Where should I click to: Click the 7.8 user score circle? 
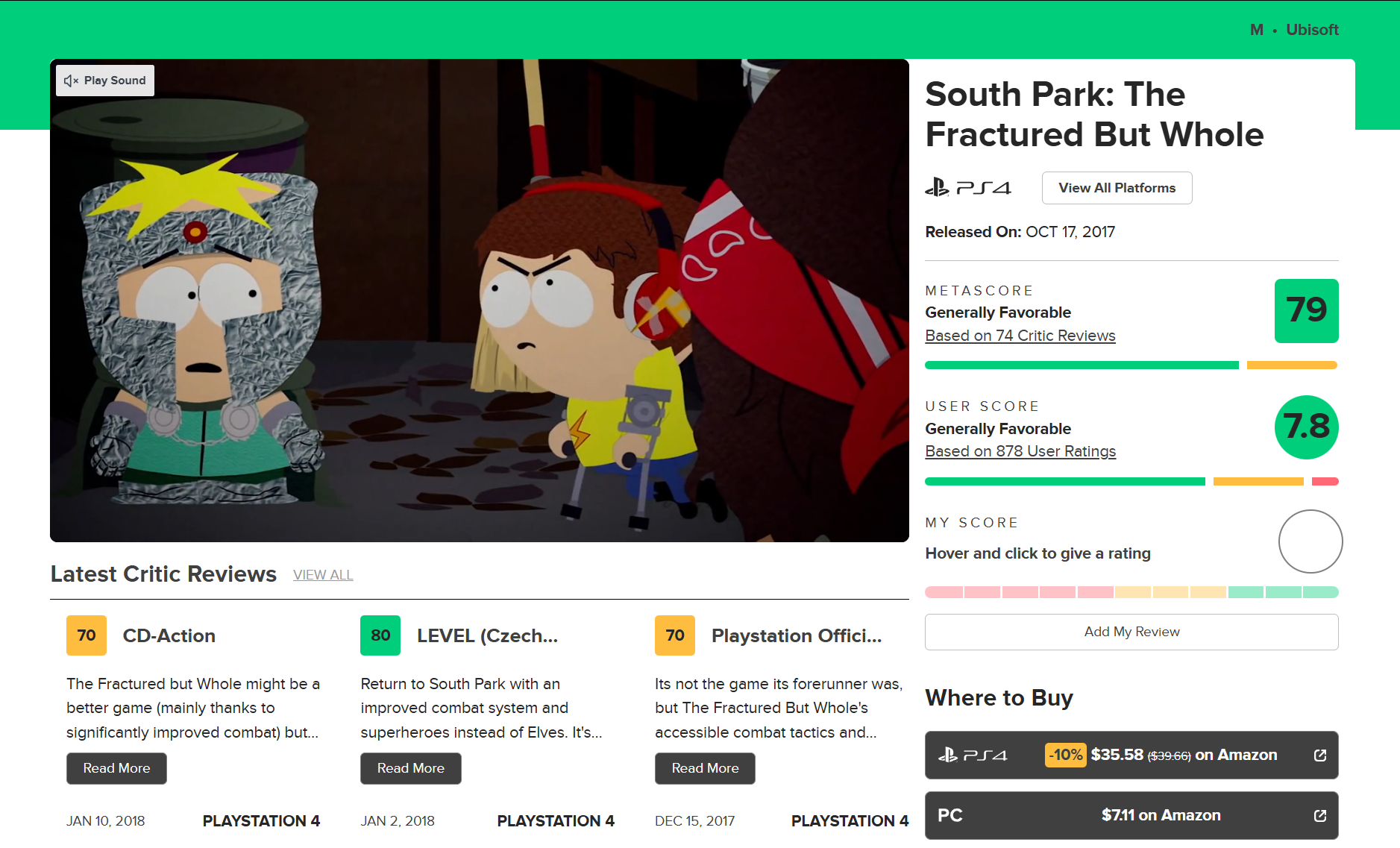click(x=1306, y=427)
